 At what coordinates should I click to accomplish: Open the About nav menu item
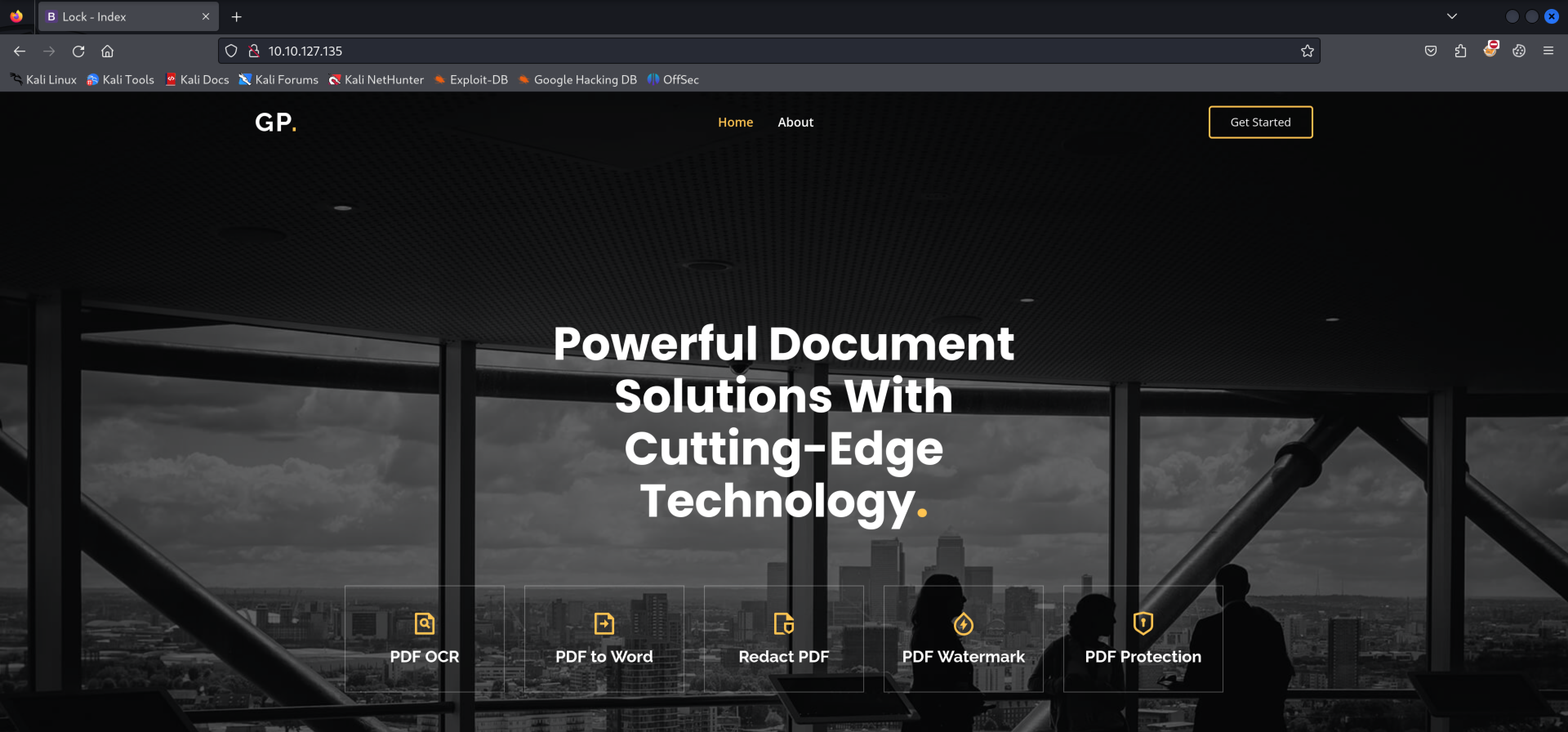click(x=795, y=123)
